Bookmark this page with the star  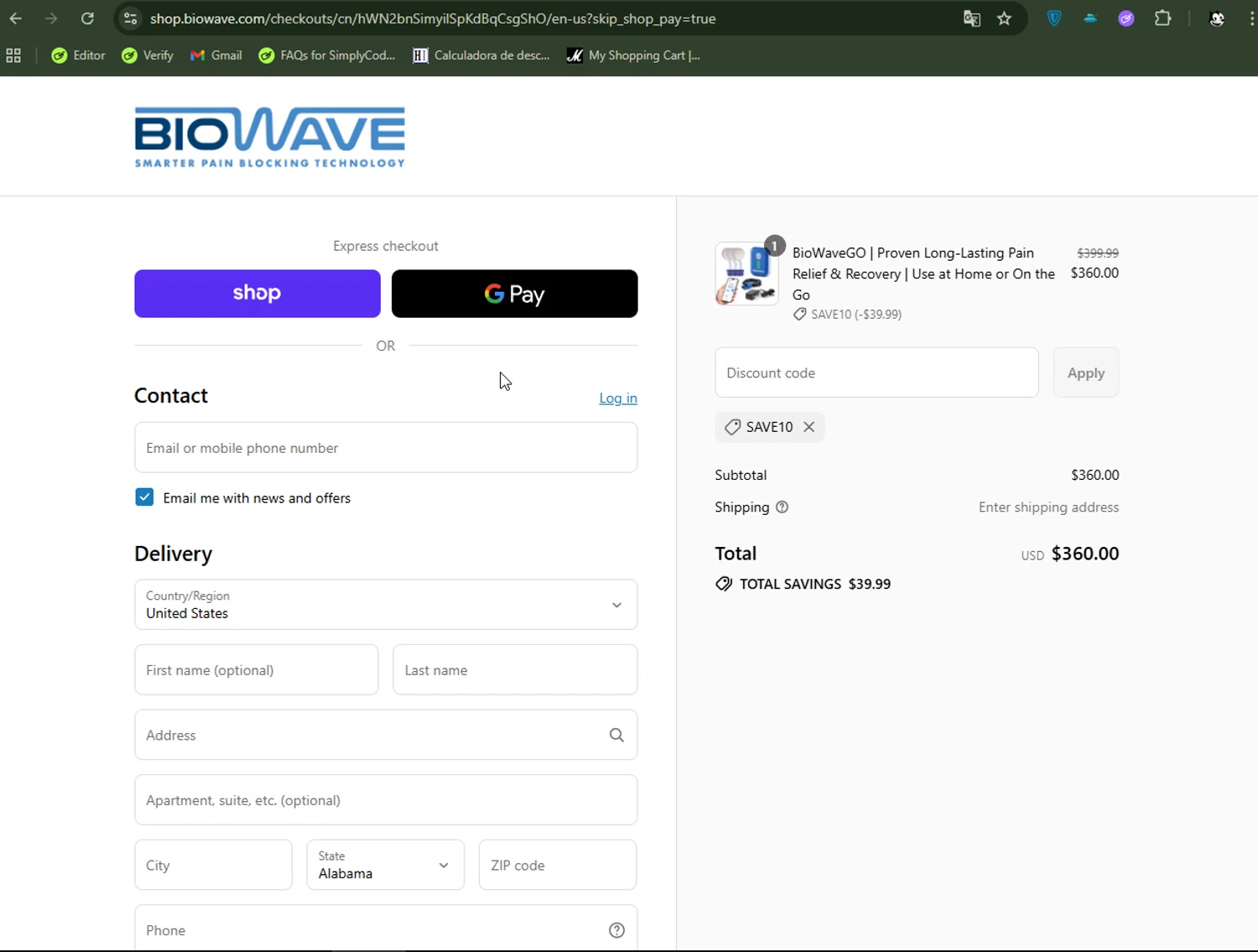point(1004,18)
